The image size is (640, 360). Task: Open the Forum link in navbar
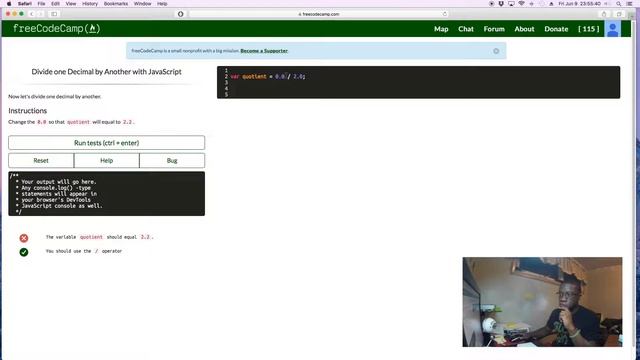(494, 29)
